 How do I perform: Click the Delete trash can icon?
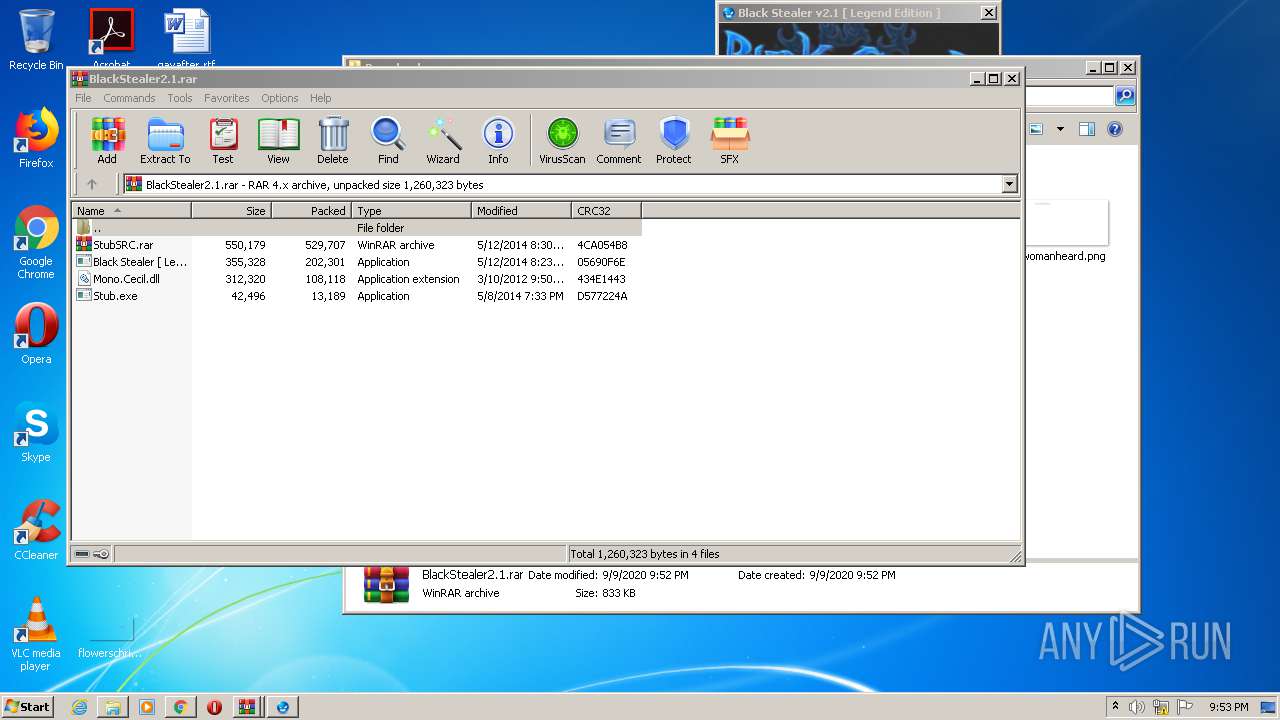(333, 140)
